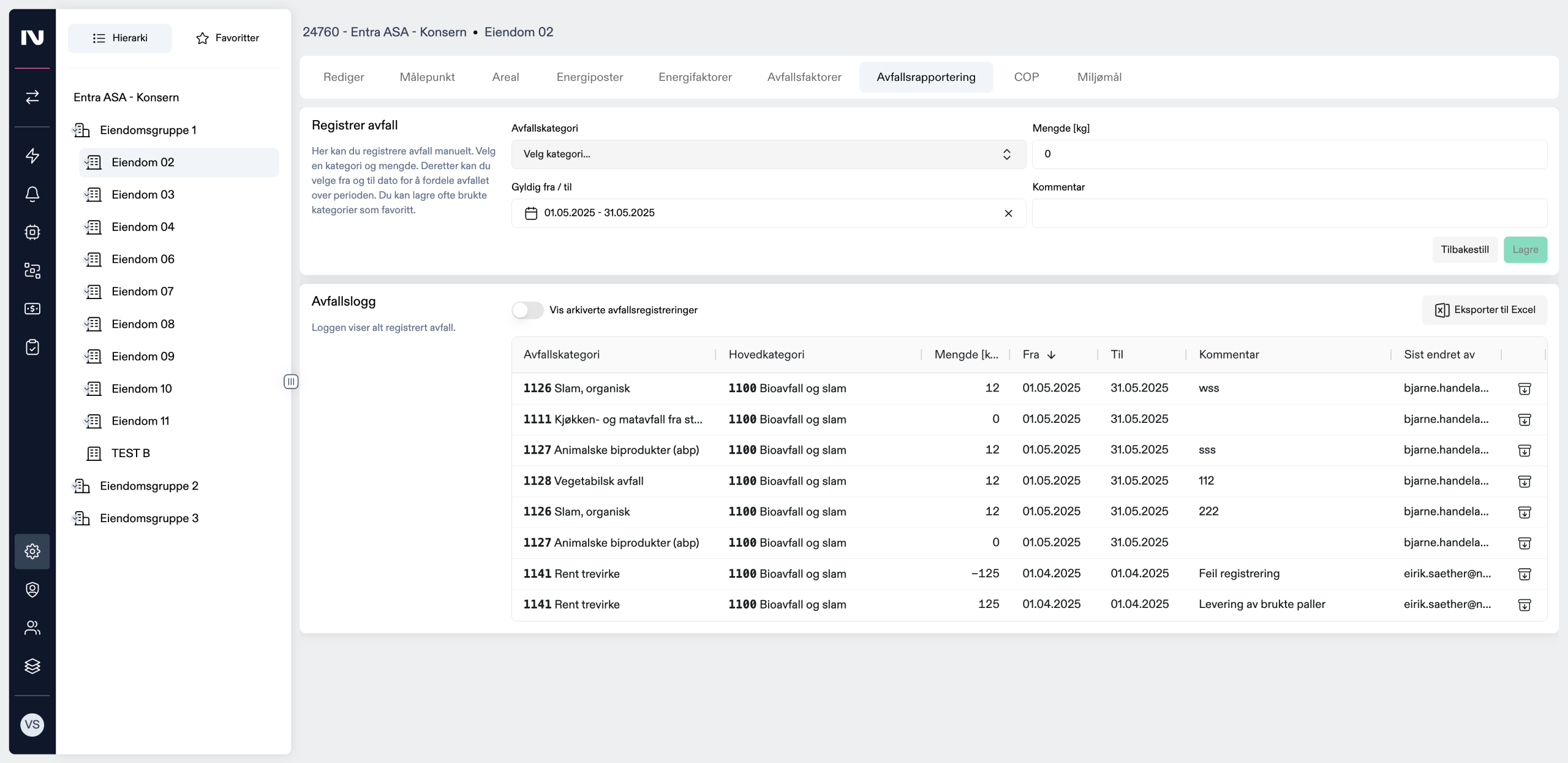Screen dimensions: 1568x763
Task: Open the Avfallskategori Velg kategori dropdown
Action: [x=768, y=154]
